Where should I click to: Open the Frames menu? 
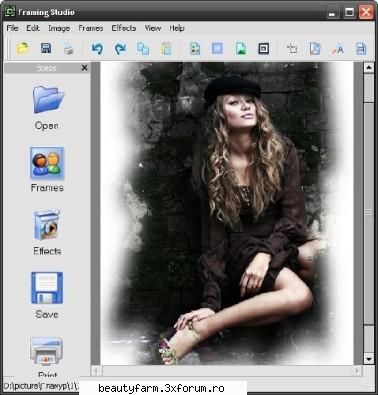(91, 28)
